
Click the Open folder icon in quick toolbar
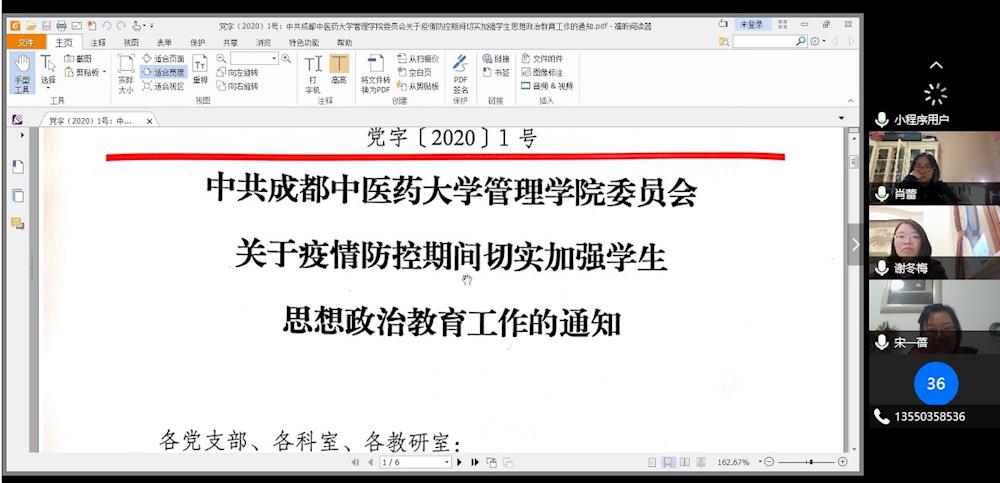[x=31, y=26]
